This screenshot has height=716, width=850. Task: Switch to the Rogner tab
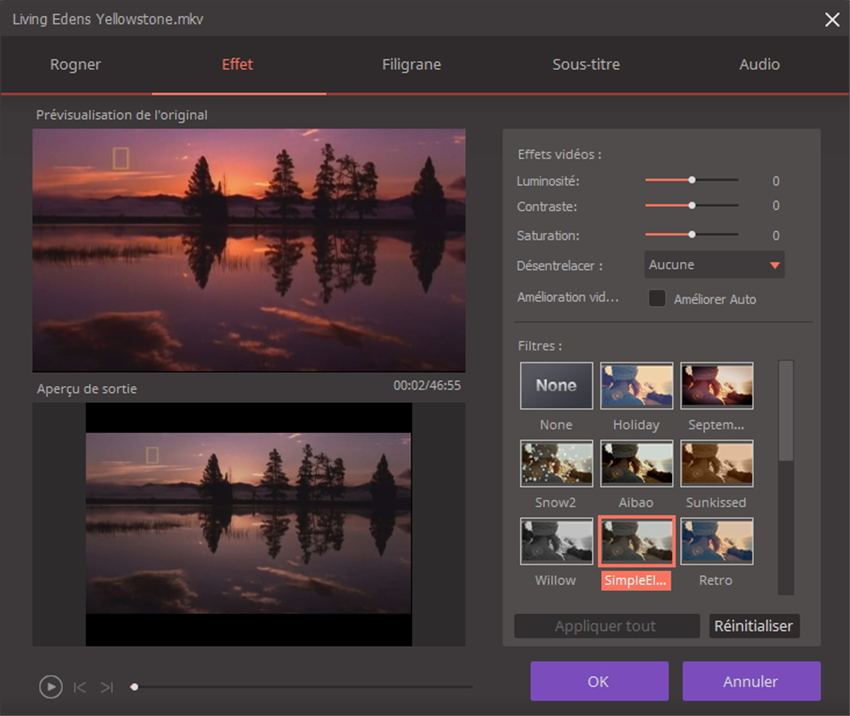click(x=76, y=64)
